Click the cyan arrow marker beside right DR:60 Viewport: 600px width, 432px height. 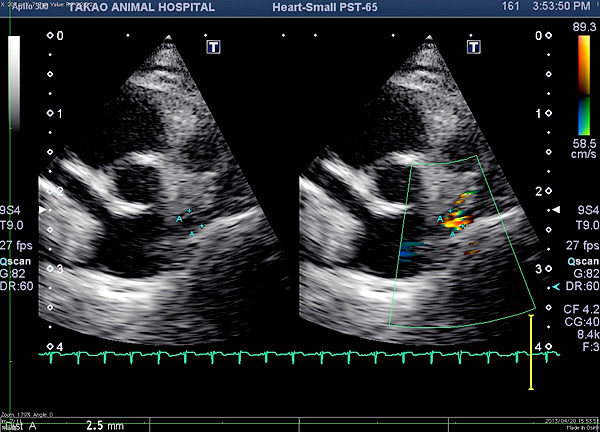click(558, 287)
